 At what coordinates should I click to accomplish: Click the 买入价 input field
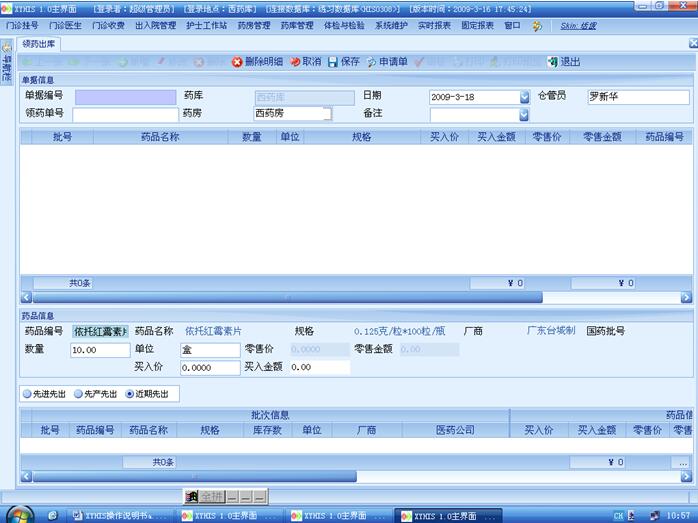click(210, 368)
